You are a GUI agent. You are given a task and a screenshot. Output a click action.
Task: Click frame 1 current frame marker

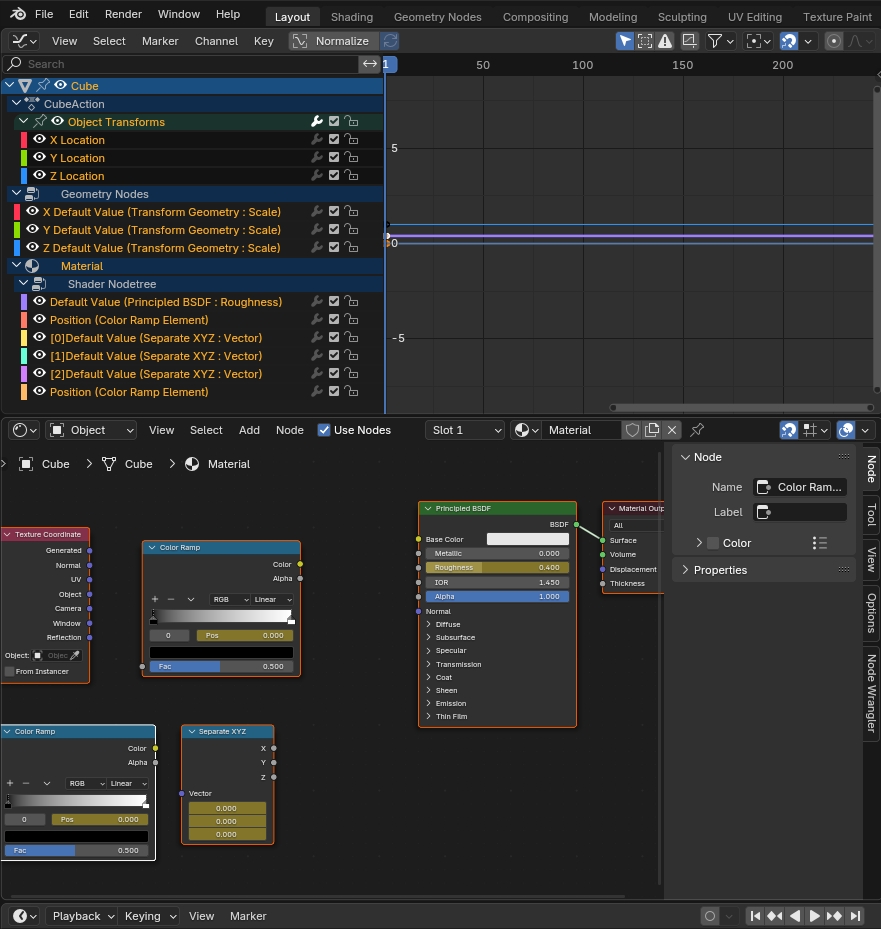[x=389, y=65]
